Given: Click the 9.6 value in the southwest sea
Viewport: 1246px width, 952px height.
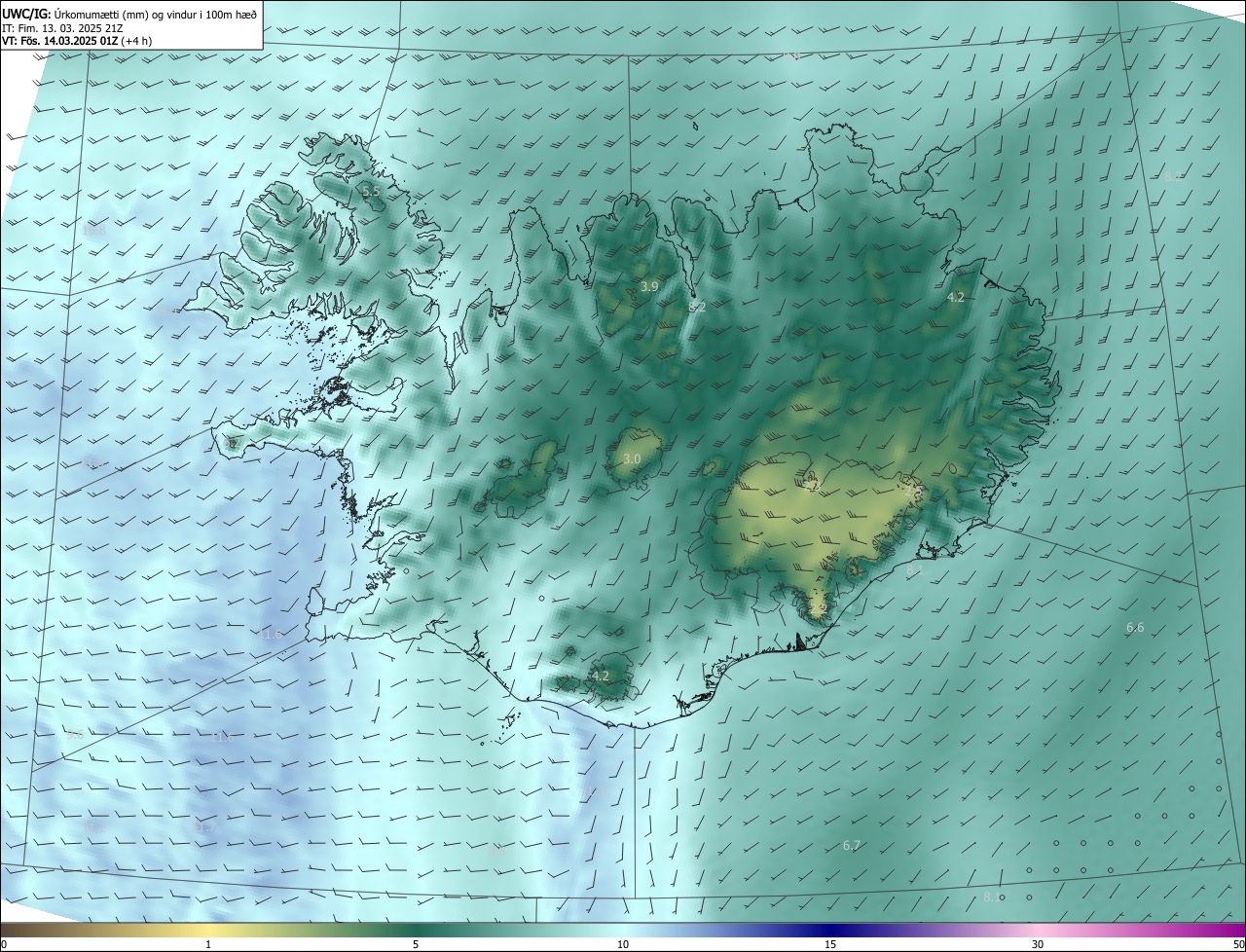Looking at the screenshot, I should pos(75,735).
